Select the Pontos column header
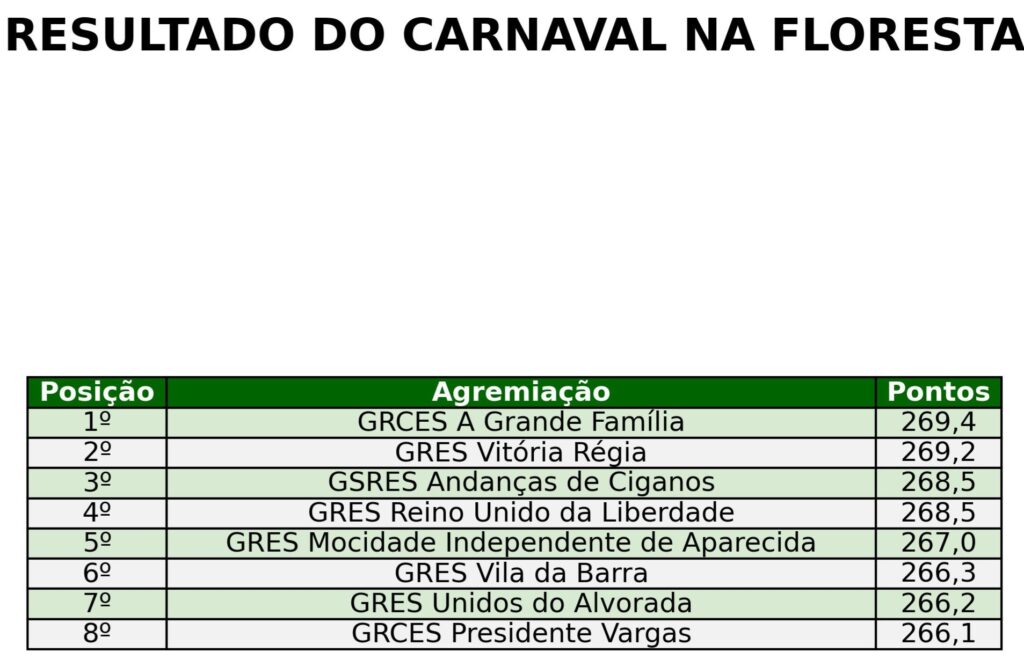Screen dimensions: 1024x667 [938, 392]
